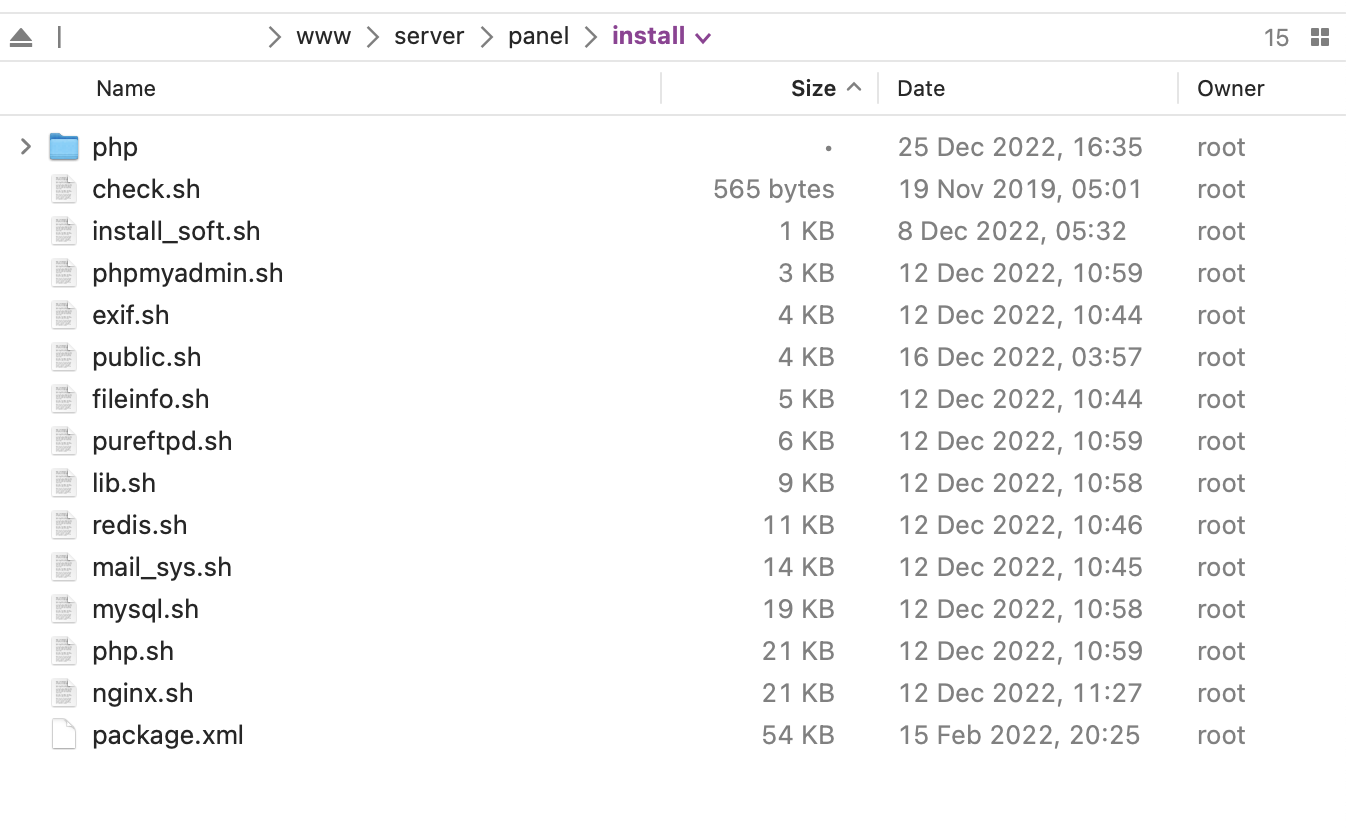Click the redis.sh script file icon
1346x828 pixels.
[x=64, y=525]
